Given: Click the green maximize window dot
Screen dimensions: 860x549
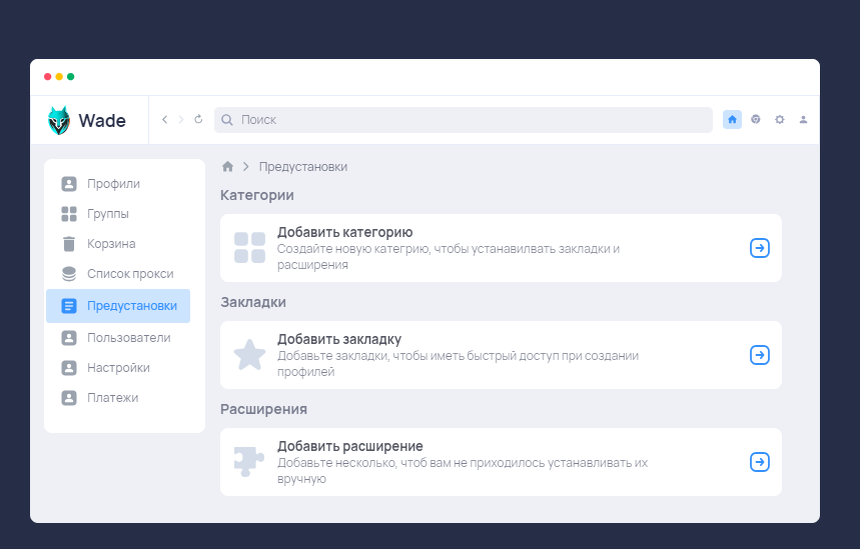Looking at the screenshot, I should [71, 76].
